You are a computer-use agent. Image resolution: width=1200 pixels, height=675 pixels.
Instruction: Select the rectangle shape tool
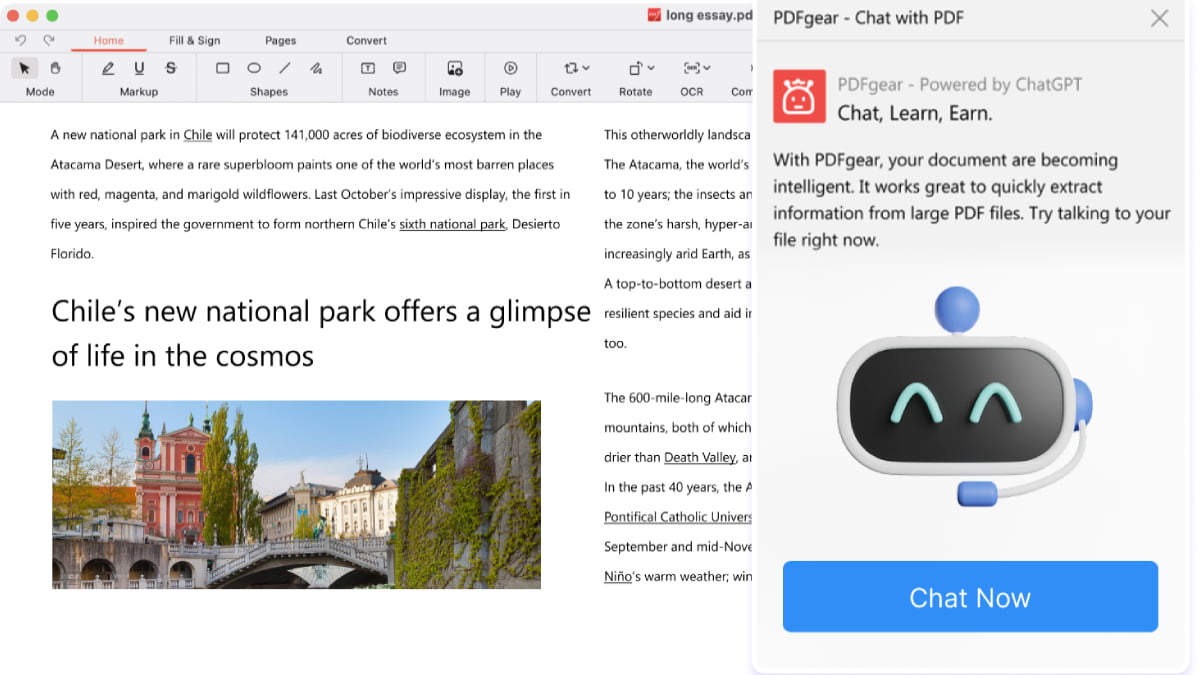click(x=223, y=68)
